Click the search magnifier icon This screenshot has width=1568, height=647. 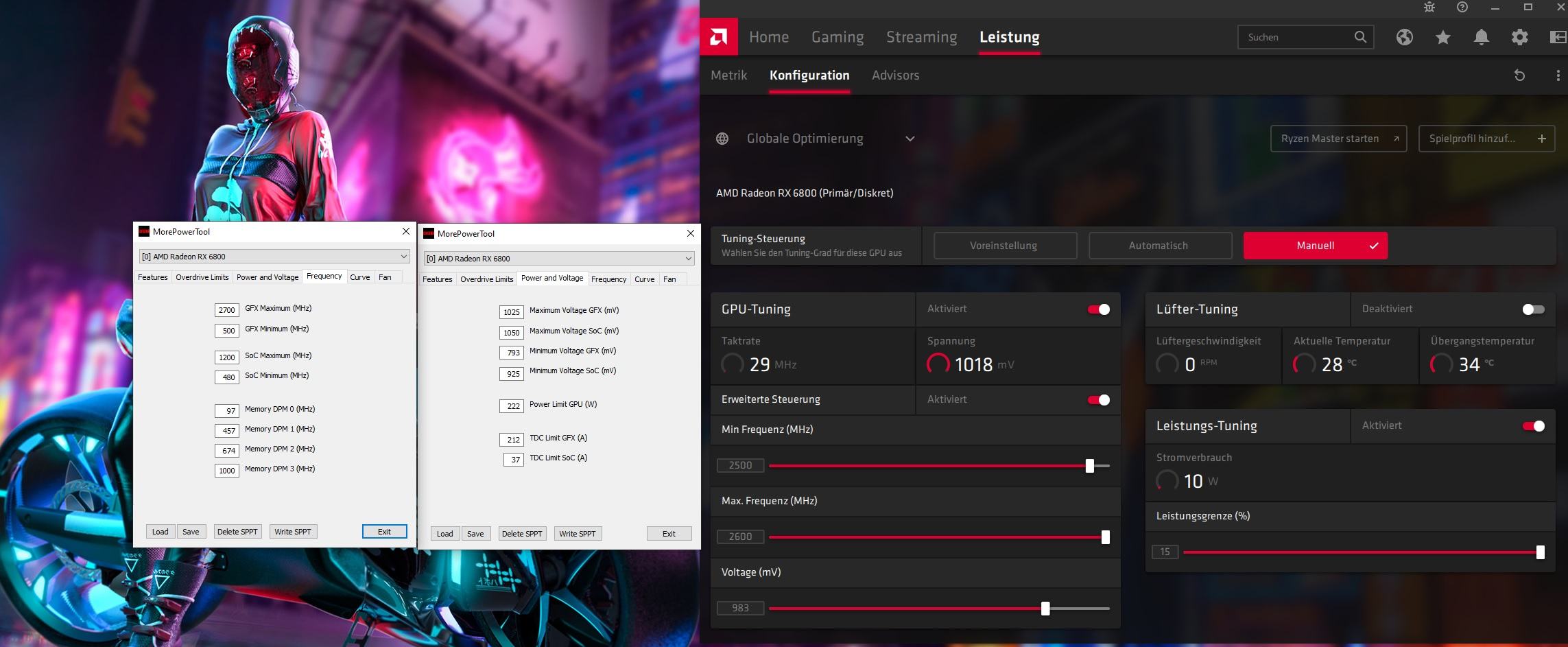tap(1360, 37)
